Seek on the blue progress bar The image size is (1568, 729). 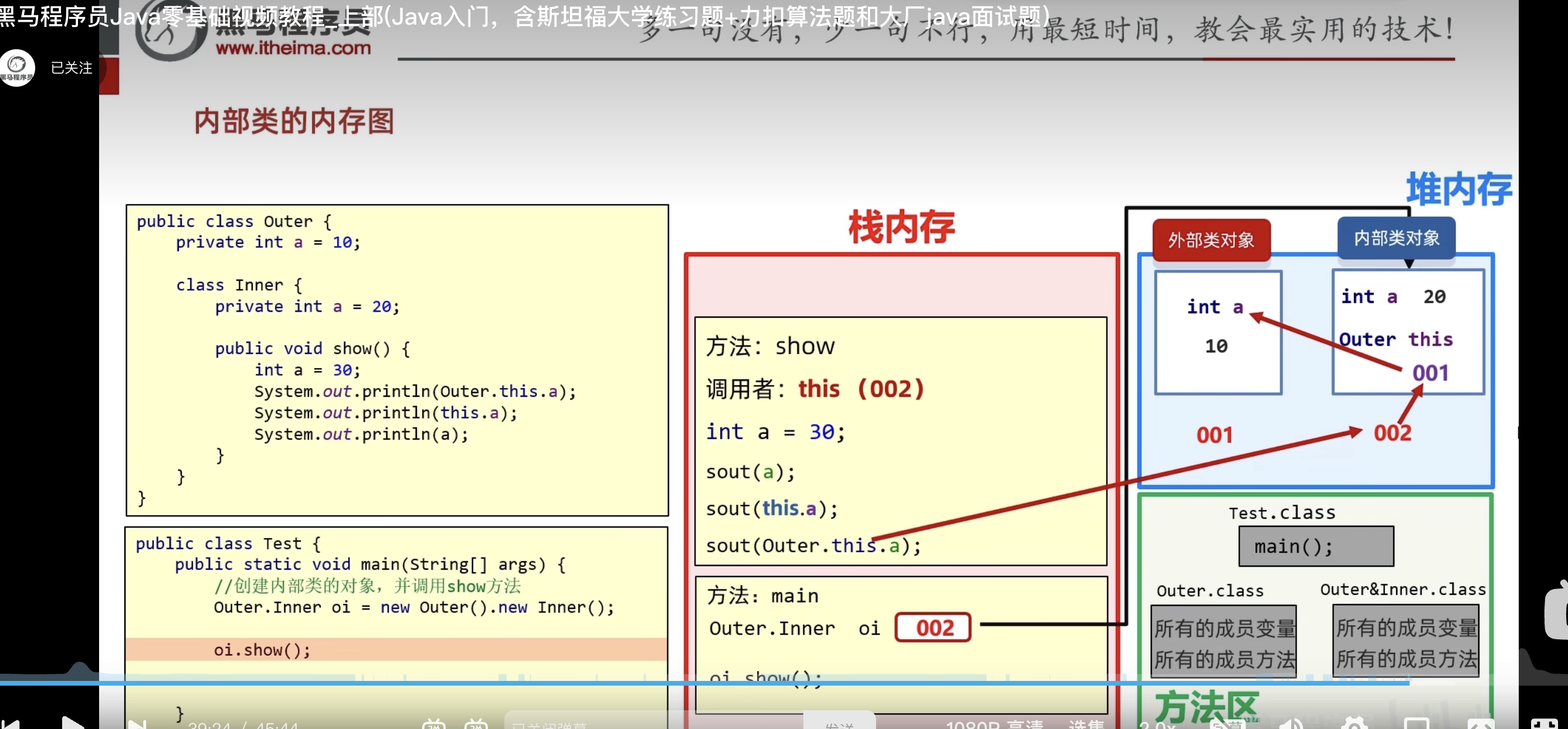tap(731, 683)
